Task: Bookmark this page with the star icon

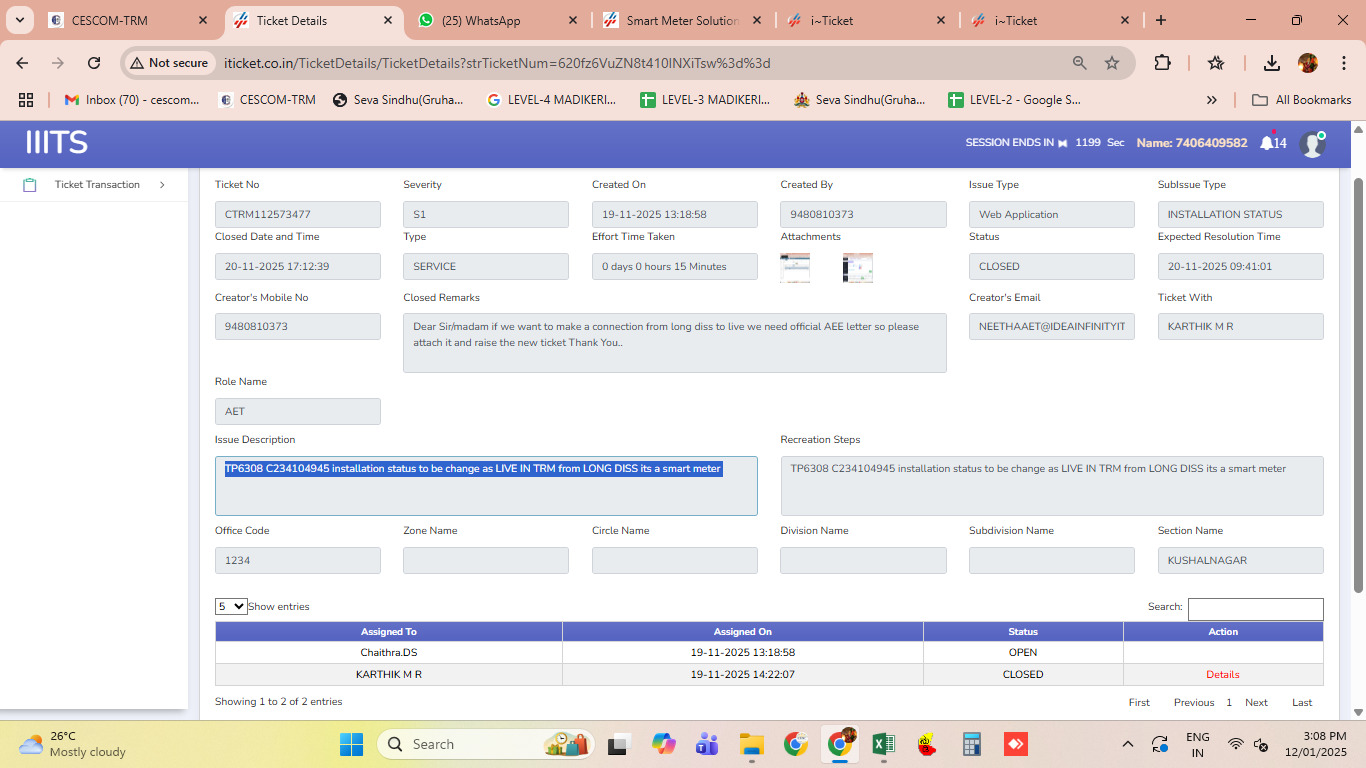Action: pyautogui.click(x=1112, y=63)
